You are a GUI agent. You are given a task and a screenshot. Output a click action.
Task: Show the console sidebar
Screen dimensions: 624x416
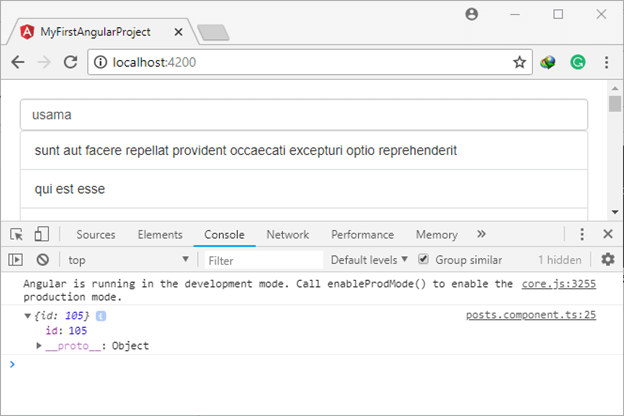click(16, 260)
